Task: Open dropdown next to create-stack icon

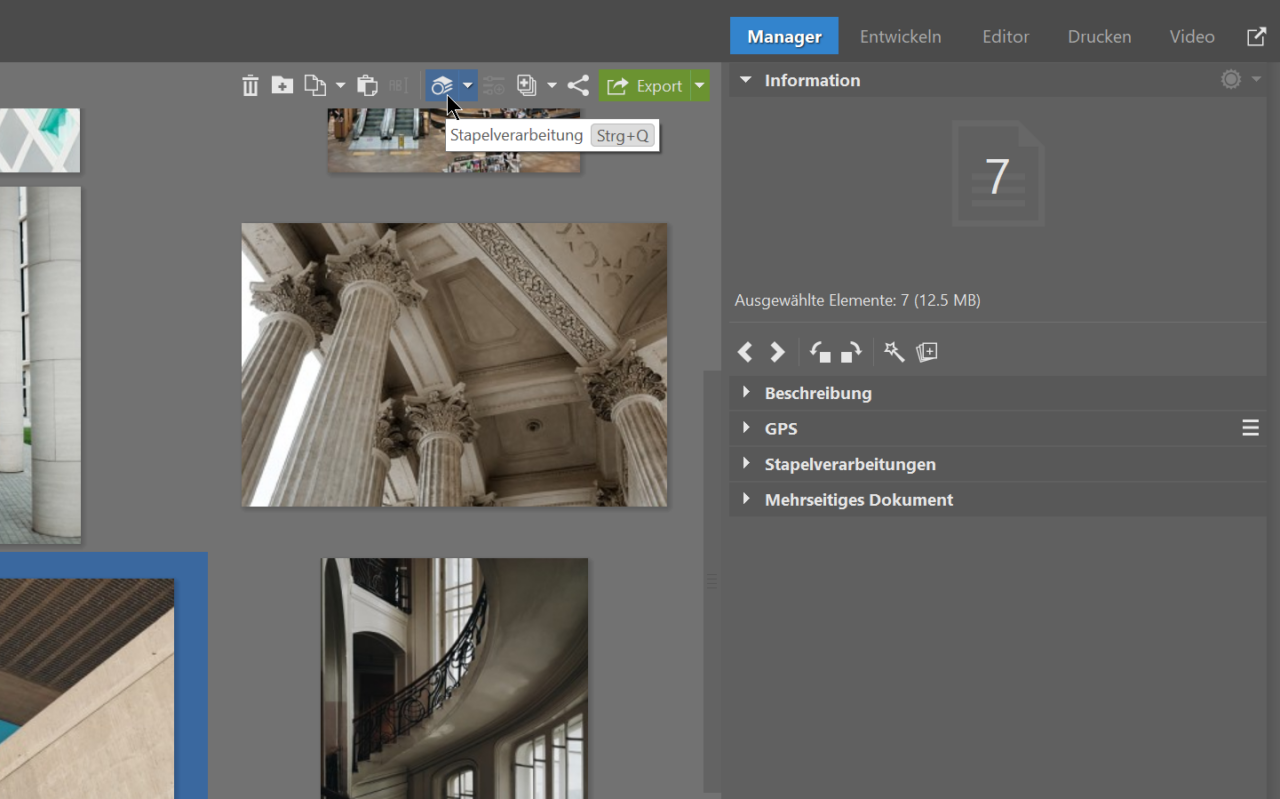Action: pyautogui.click(x=552, y=86)
